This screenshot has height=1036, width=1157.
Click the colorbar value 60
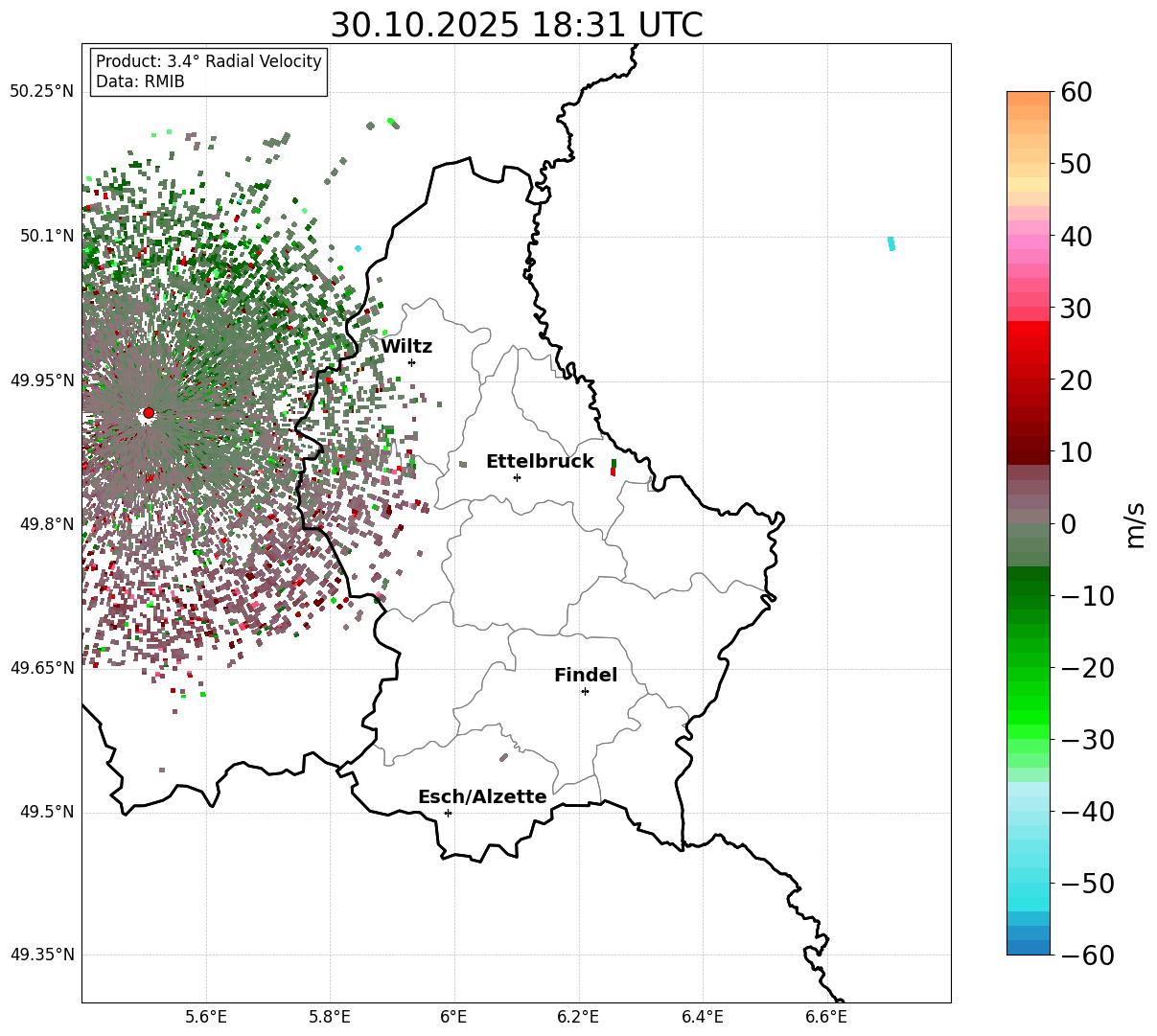tap(1075, 92)
